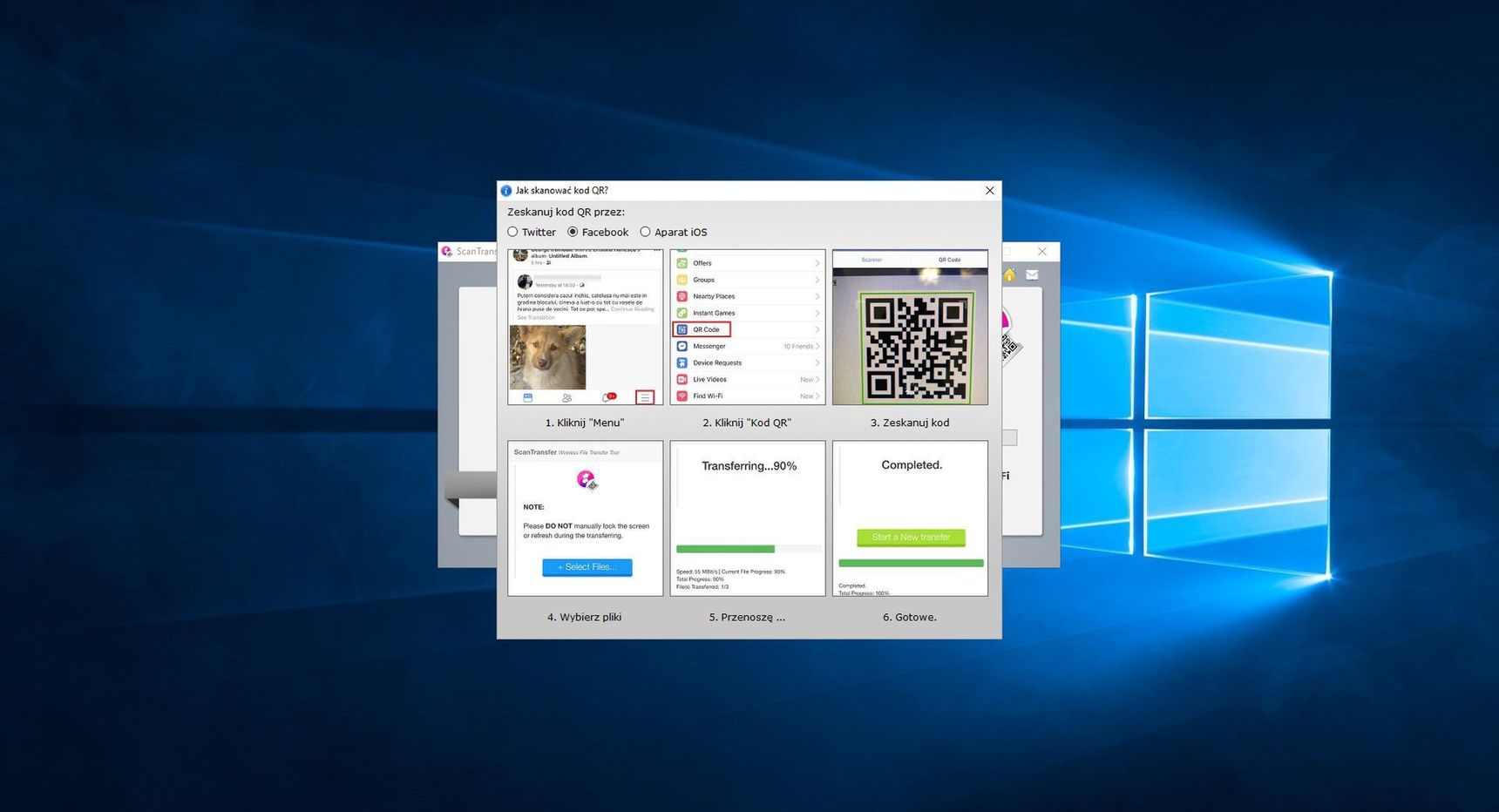Open the step 4 Select Files thumbnail

[586, 518]
